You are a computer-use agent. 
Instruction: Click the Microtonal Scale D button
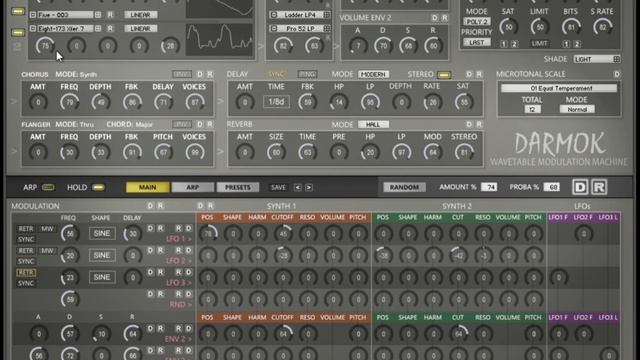point(617,74)
